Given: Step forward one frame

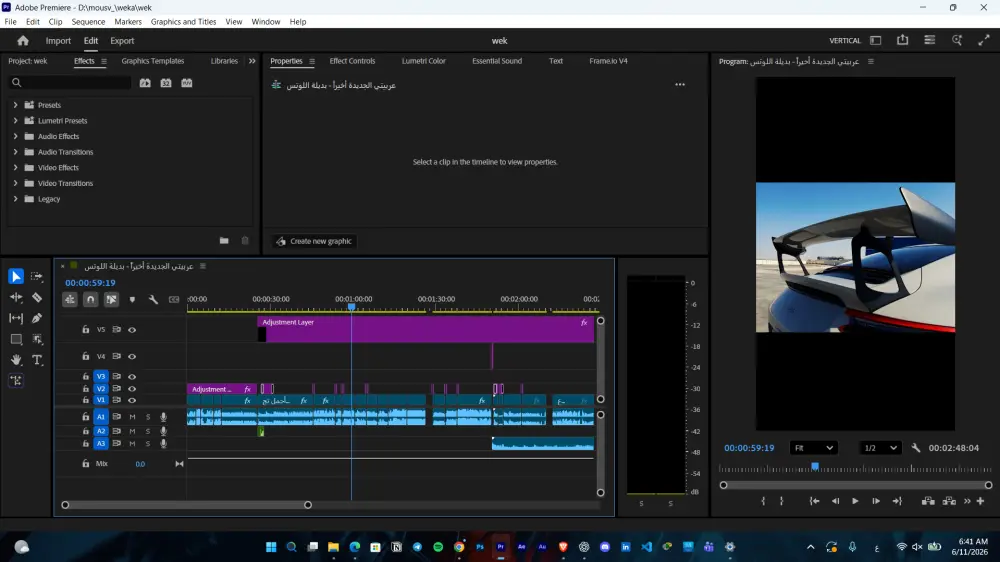Looking at the screenshot, I should click(876, 501).
